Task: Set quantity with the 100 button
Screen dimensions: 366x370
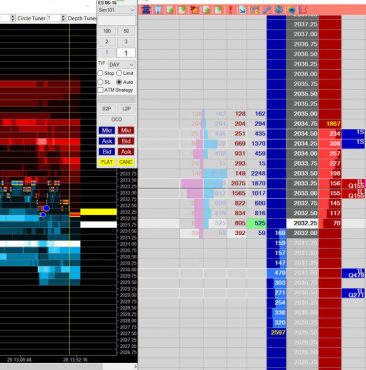Action: [107, 31]
